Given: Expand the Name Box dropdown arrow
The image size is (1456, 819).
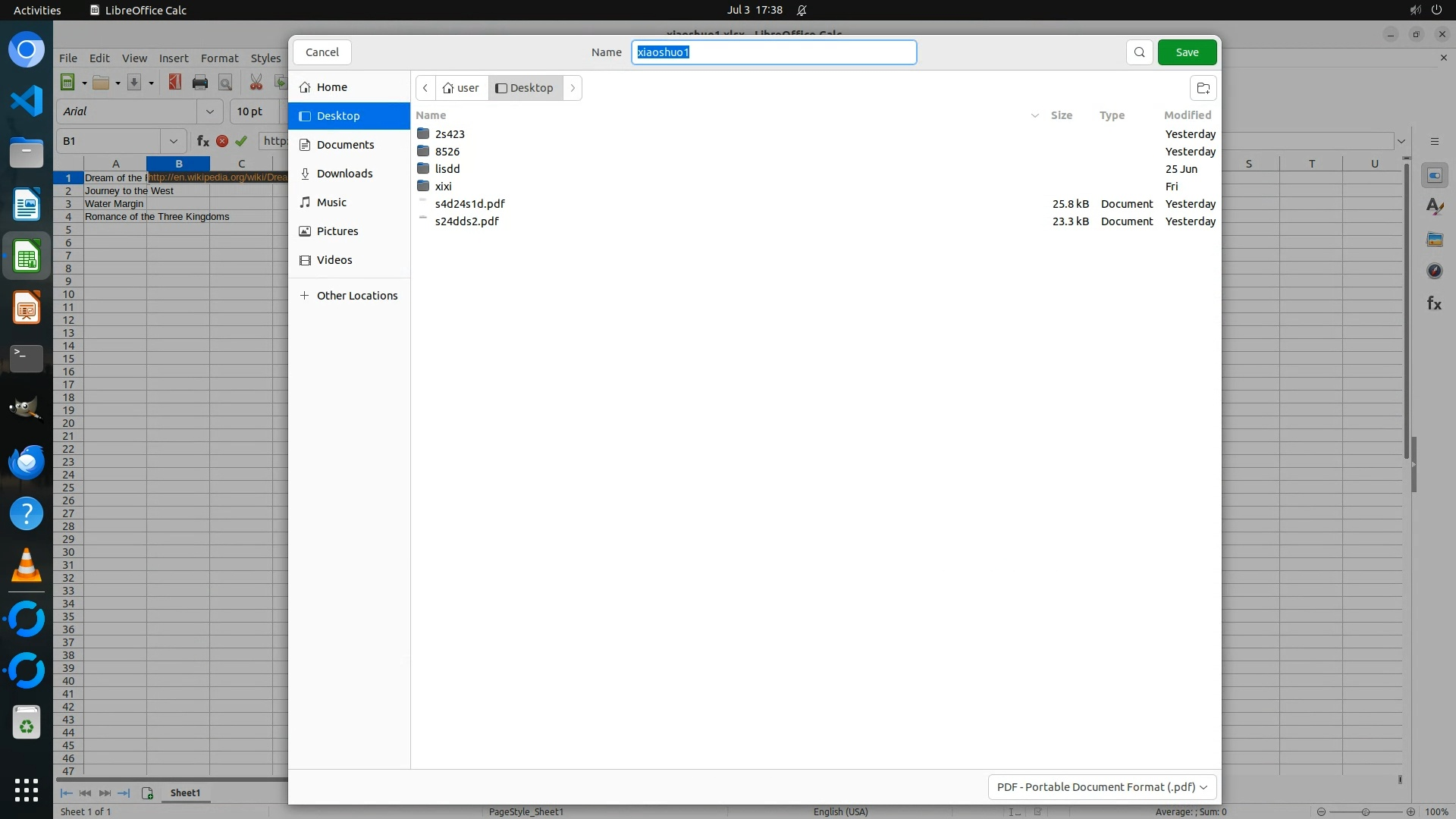Looking at the screenshot, I should 174,141.
